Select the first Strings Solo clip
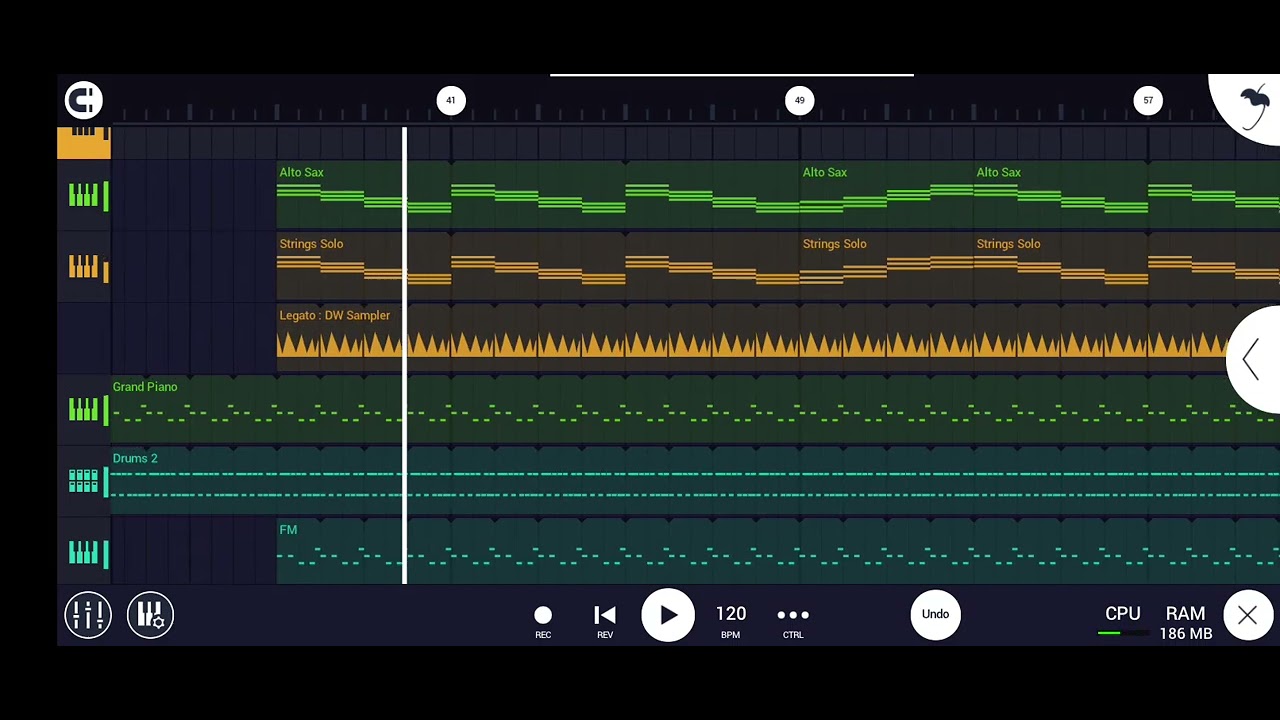This screenshot has height=720, width=1280. click(538, 267)
